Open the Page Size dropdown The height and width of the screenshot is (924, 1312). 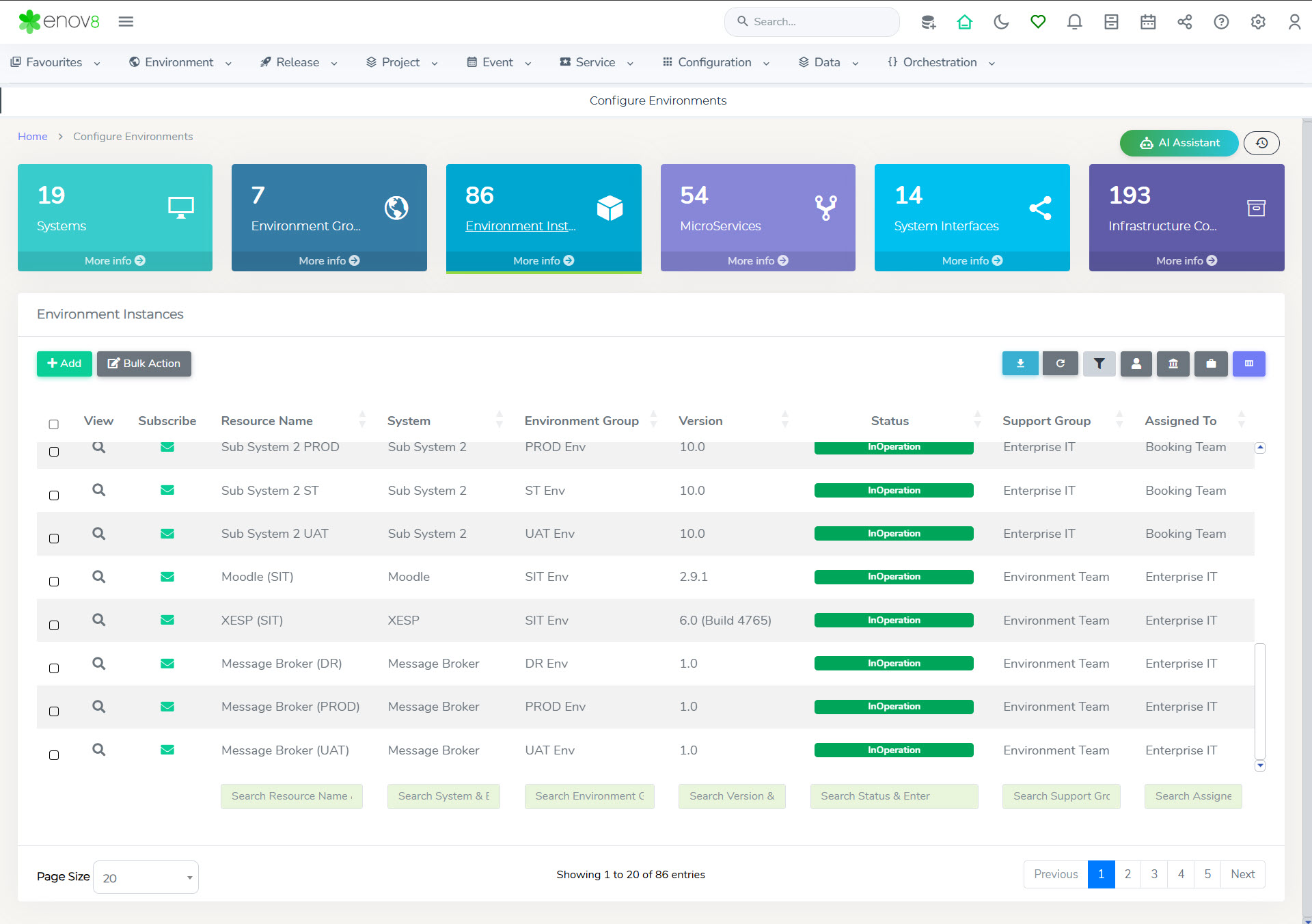point(146,878)
